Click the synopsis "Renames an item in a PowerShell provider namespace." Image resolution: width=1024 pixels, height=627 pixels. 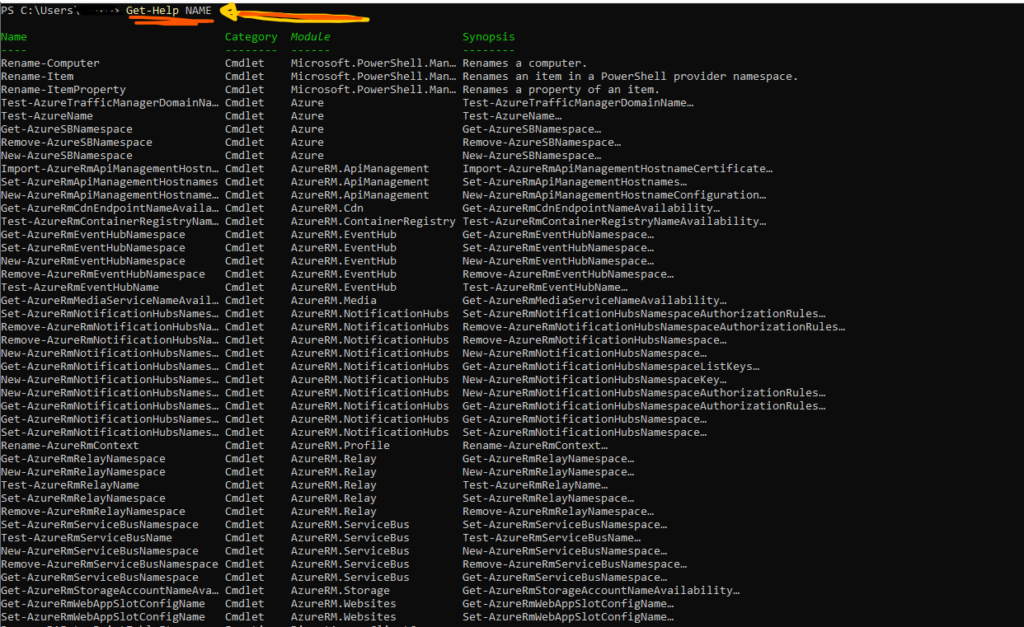point(630,76)
